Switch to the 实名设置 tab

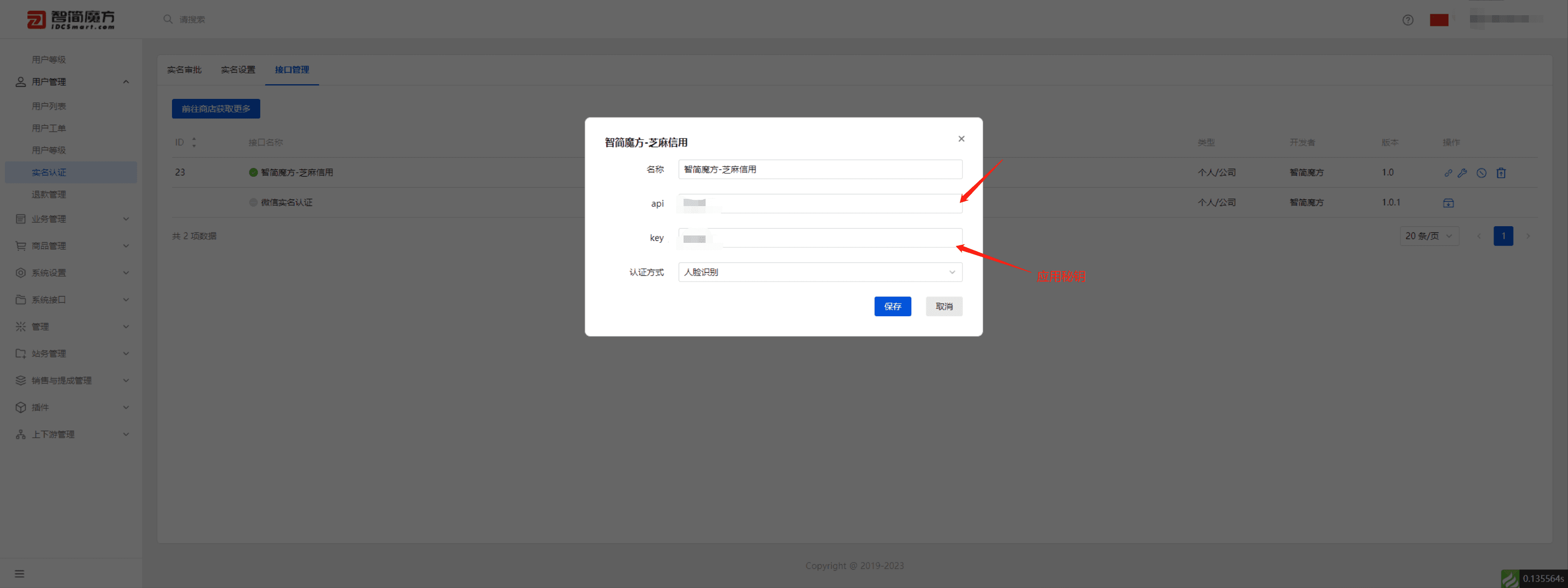238,70
